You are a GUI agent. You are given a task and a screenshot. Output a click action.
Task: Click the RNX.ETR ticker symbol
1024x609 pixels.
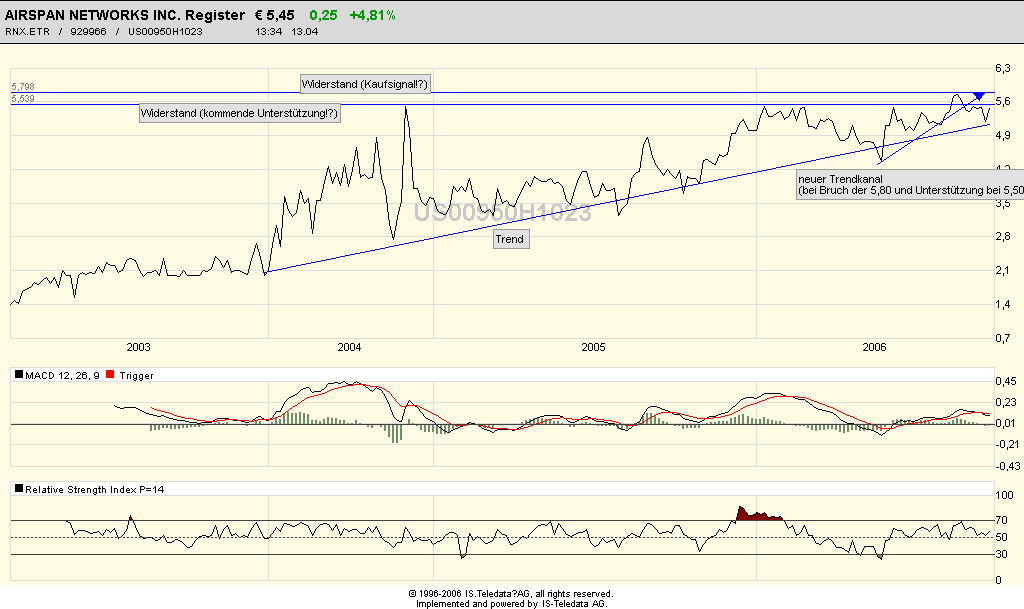coord(27,31)
